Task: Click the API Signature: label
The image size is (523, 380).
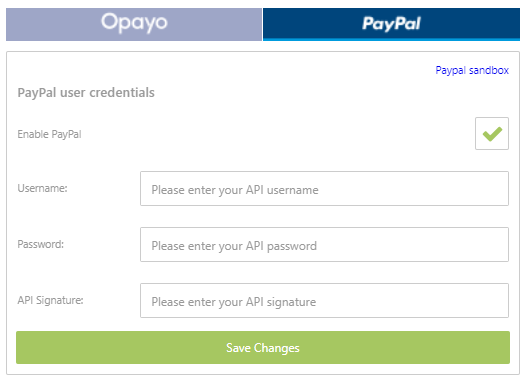Action: point(50,300)
